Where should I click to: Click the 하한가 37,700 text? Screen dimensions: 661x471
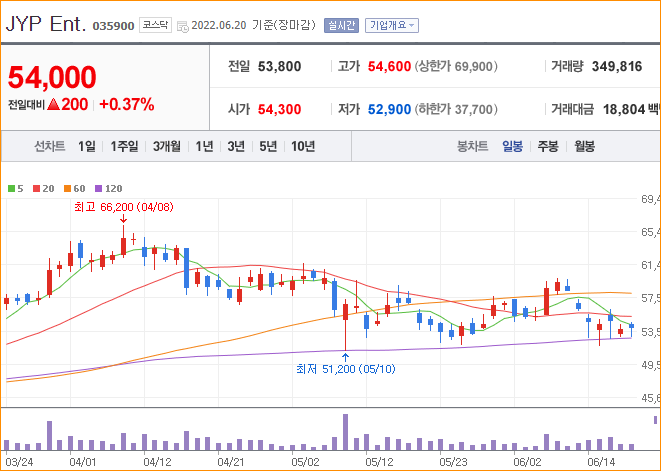click(x=456, y=110)
